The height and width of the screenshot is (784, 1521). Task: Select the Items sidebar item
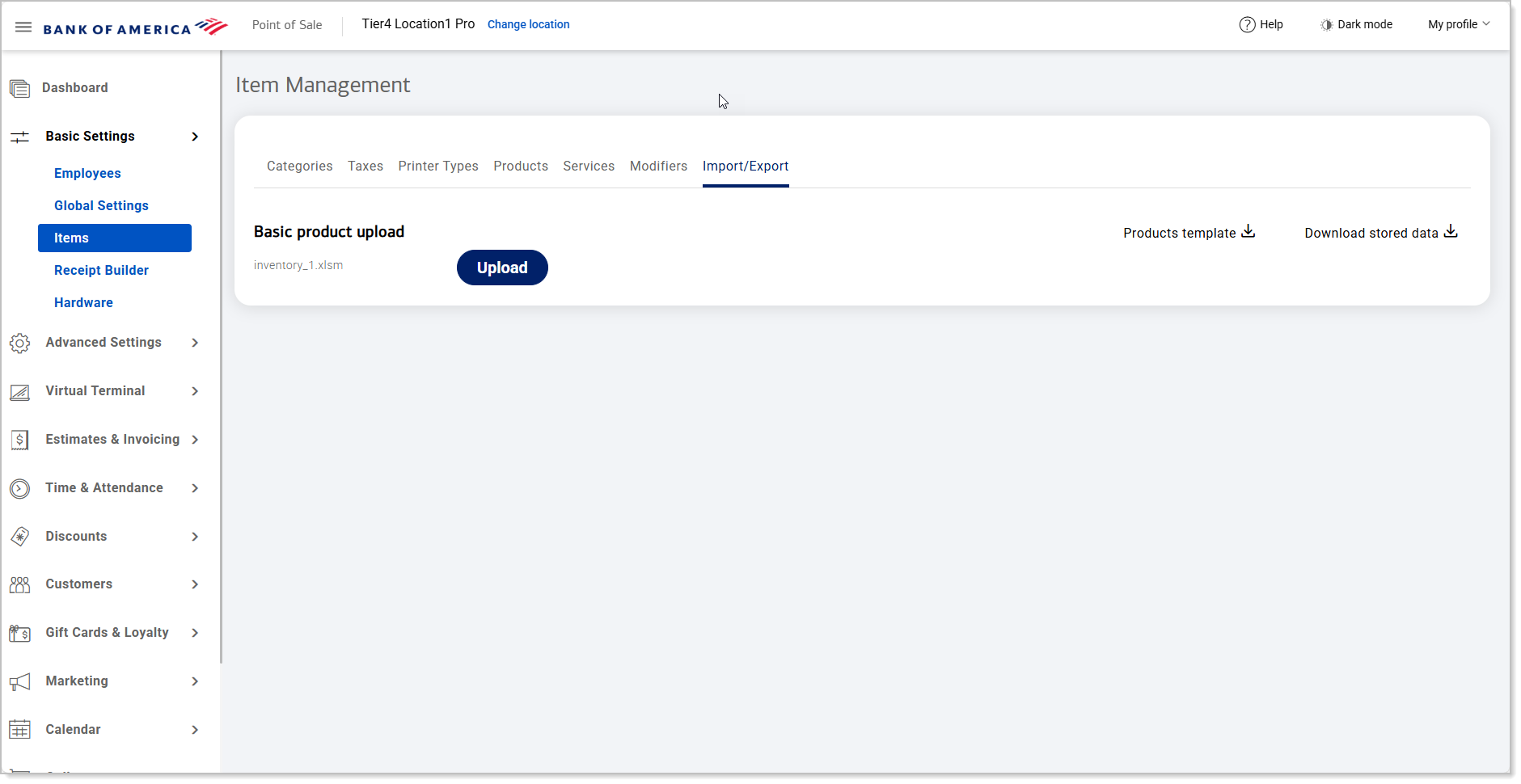pyautogui.click(x=115, y=238)
